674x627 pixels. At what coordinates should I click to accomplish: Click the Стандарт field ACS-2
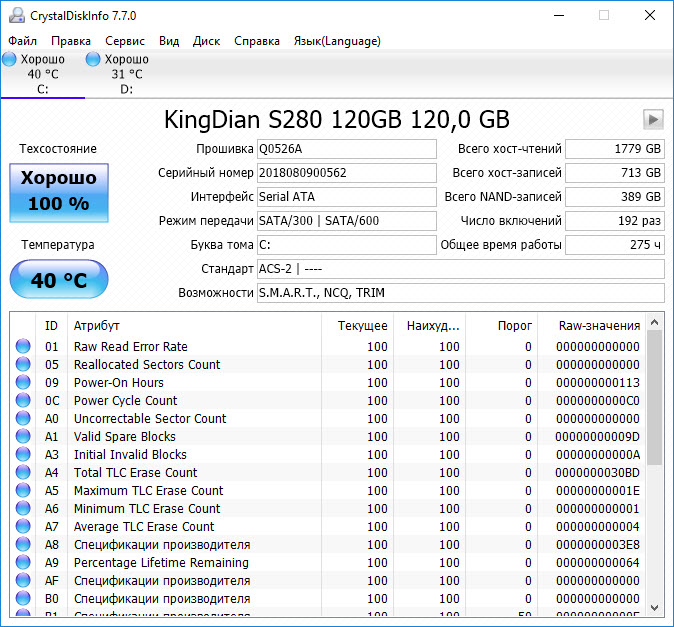pyautogui.click(x=461, y=269)
